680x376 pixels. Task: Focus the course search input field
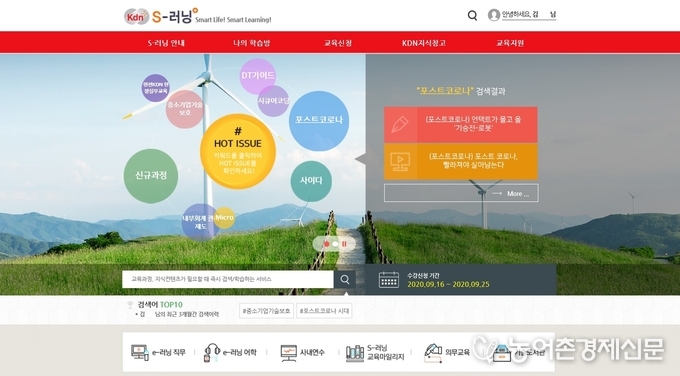coord(228,279)
